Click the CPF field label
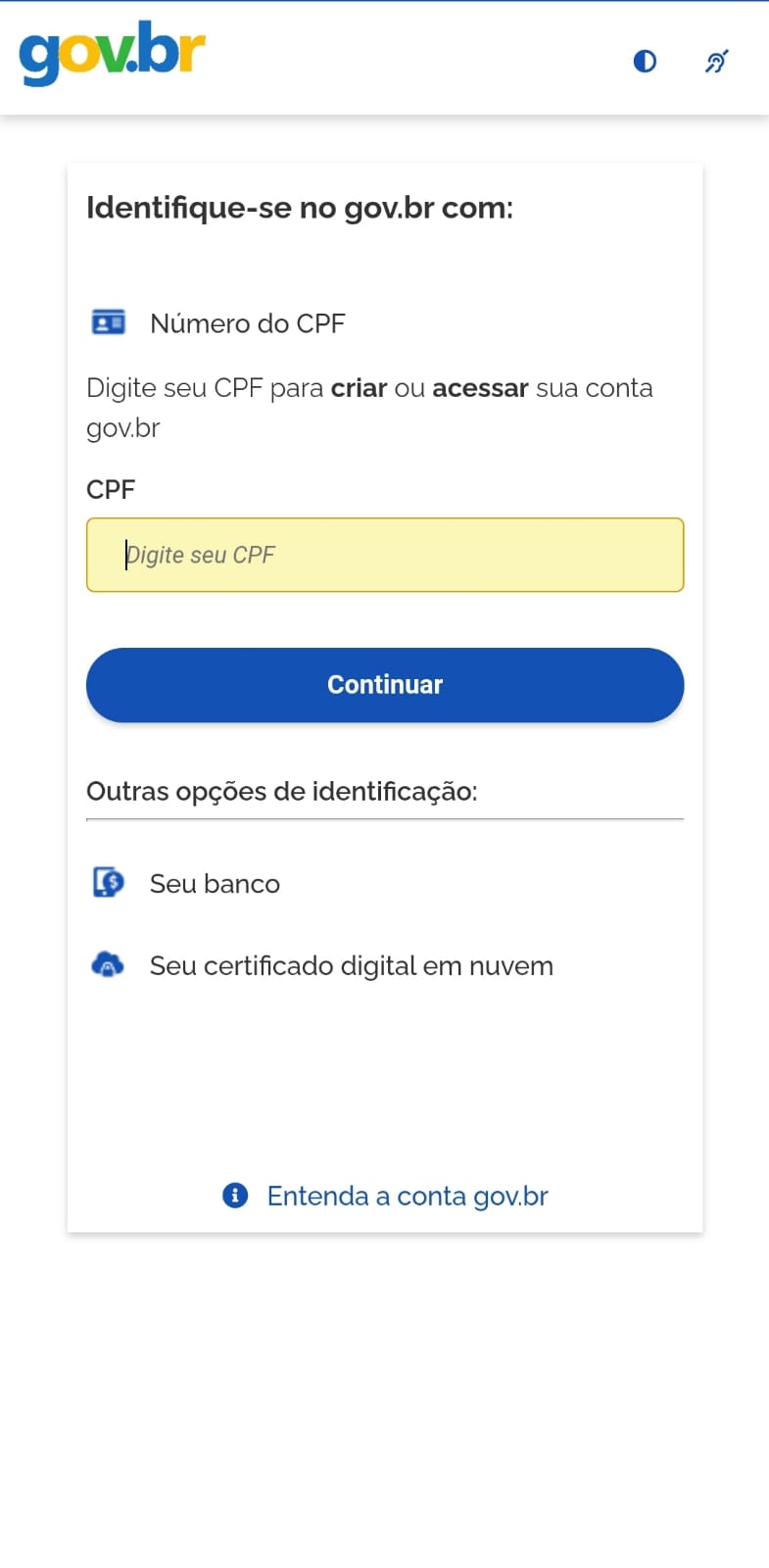 click(x=111, y=490)
